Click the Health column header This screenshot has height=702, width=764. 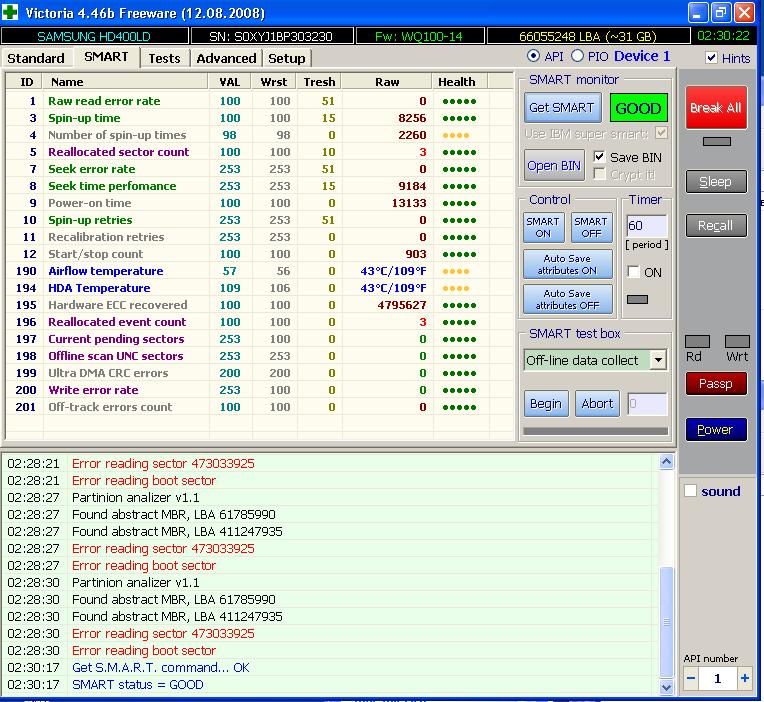[459, 82]
